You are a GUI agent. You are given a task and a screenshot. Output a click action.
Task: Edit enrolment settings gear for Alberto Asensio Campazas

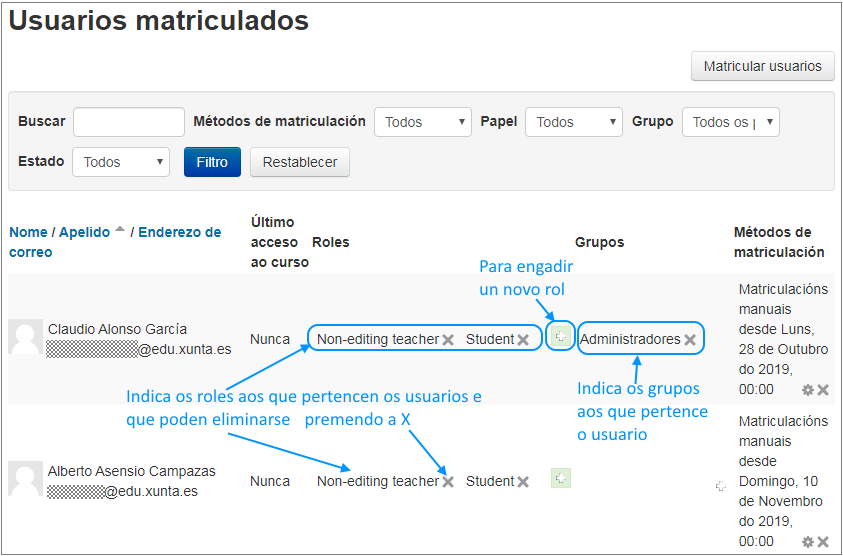tap(808, 541)
